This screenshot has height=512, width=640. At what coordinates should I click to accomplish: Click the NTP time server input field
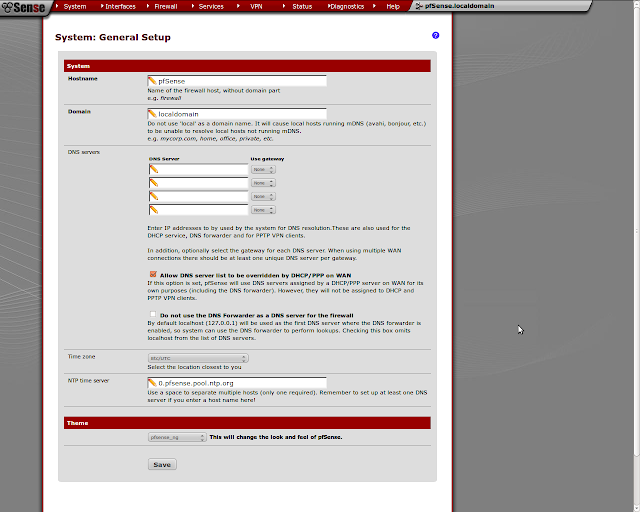pyautogui.click(x=237, y=383)
